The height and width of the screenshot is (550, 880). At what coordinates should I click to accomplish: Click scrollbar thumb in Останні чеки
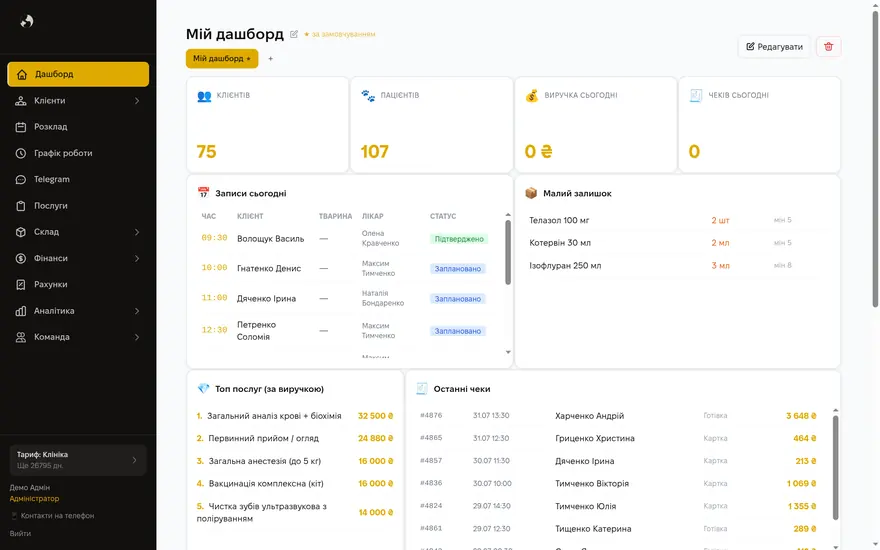click(x=835, y=468)
